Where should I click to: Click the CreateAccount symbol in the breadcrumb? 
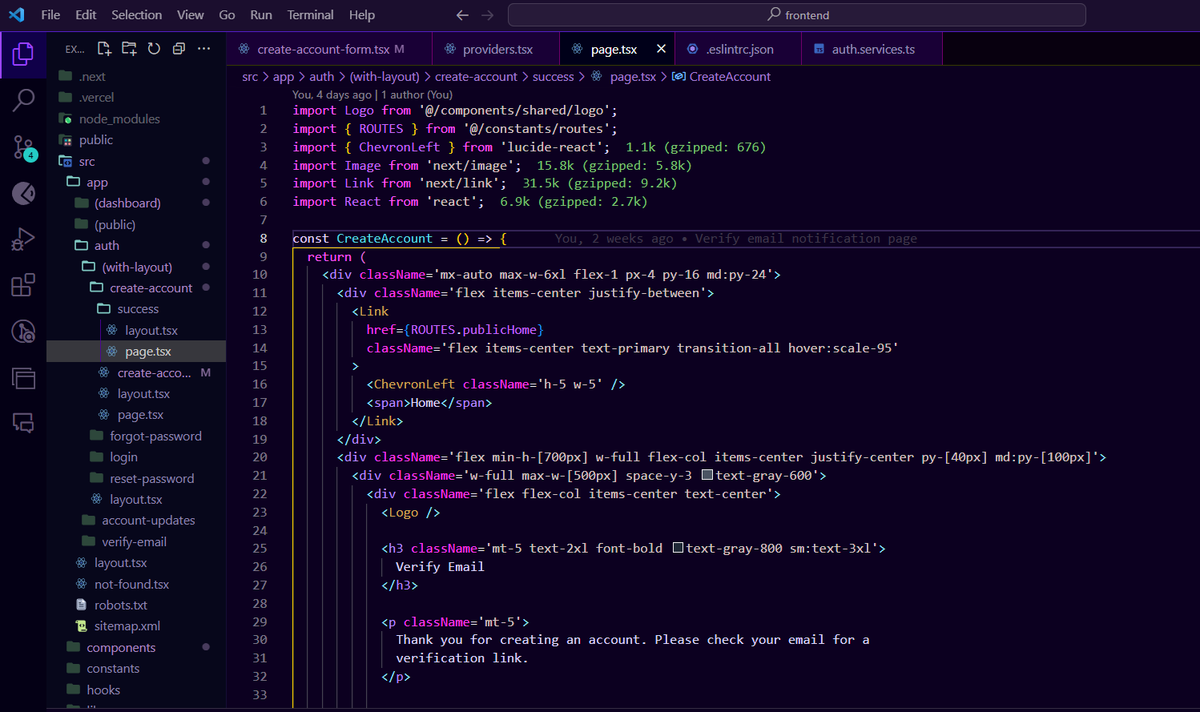click(x=722, y=76)
